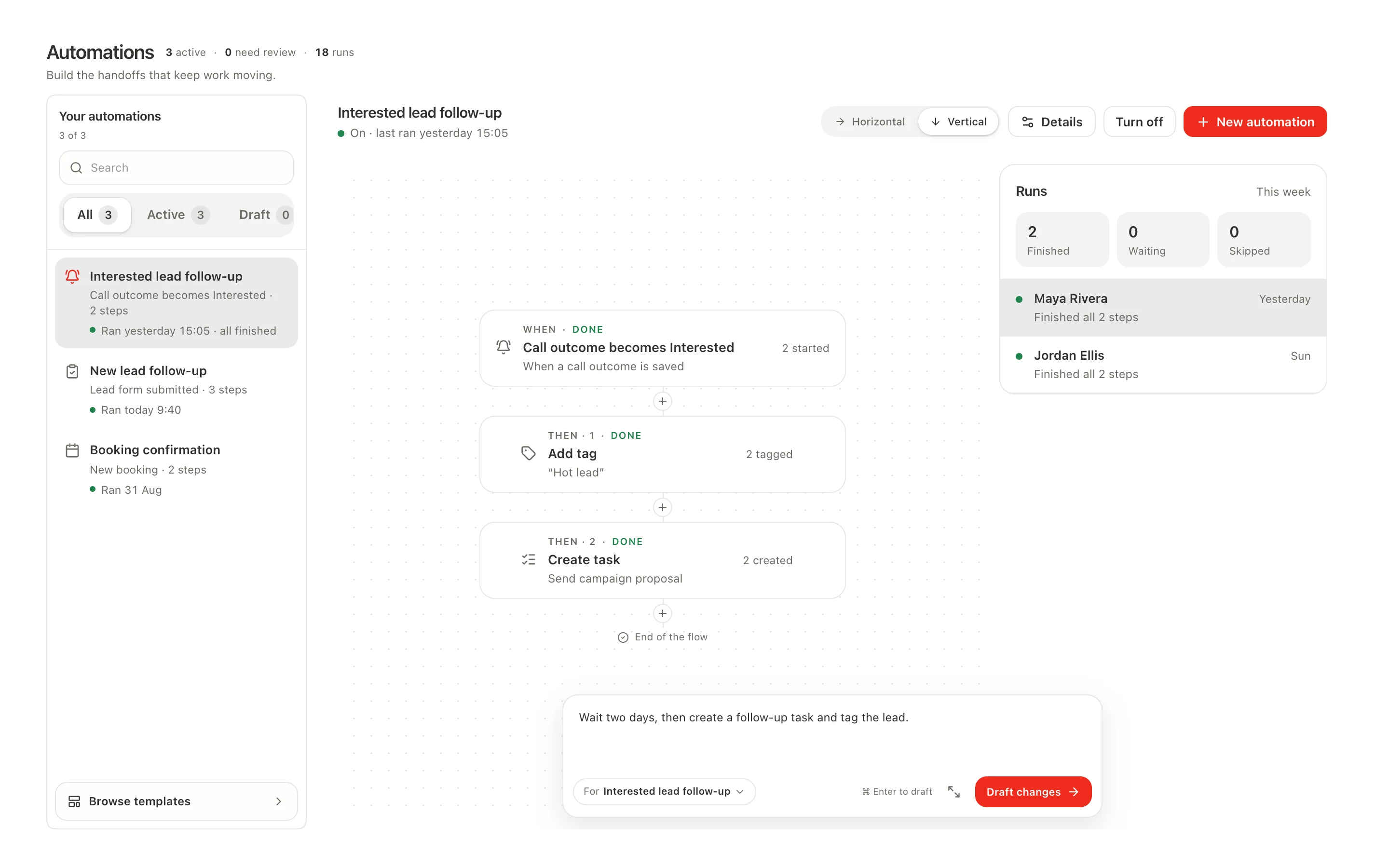
Task: Click the sliders icon on the Details button
Action: [1027, 122]
